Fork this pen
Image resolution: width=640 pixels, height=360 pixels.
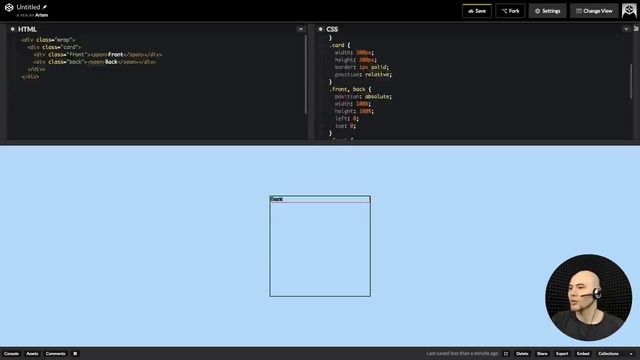[510, 11]
